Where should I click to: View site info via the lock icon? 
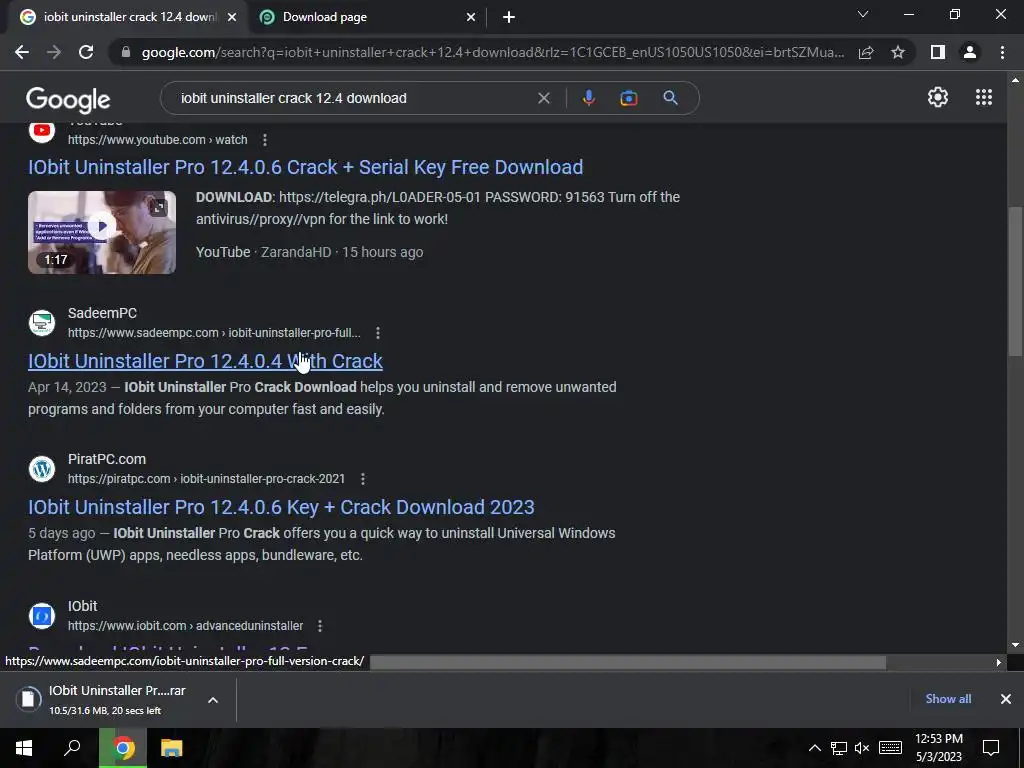point(126,52)
